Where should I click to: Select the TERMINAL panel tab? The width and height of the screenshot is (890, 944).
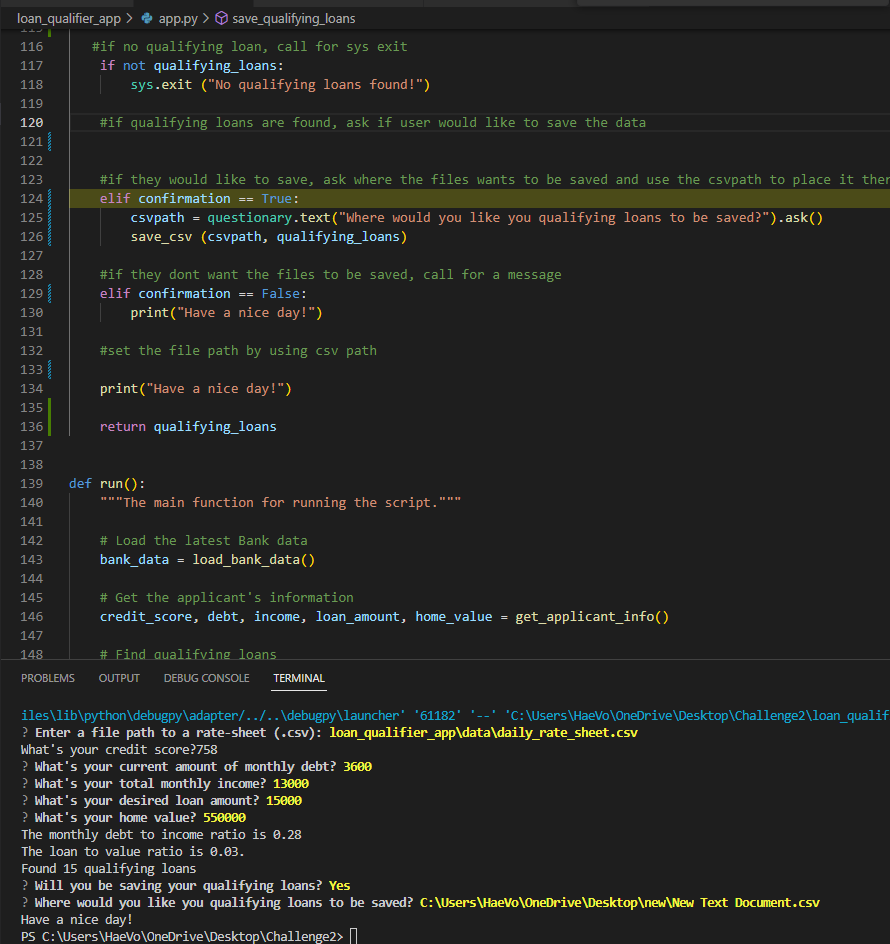click(299, 678)
